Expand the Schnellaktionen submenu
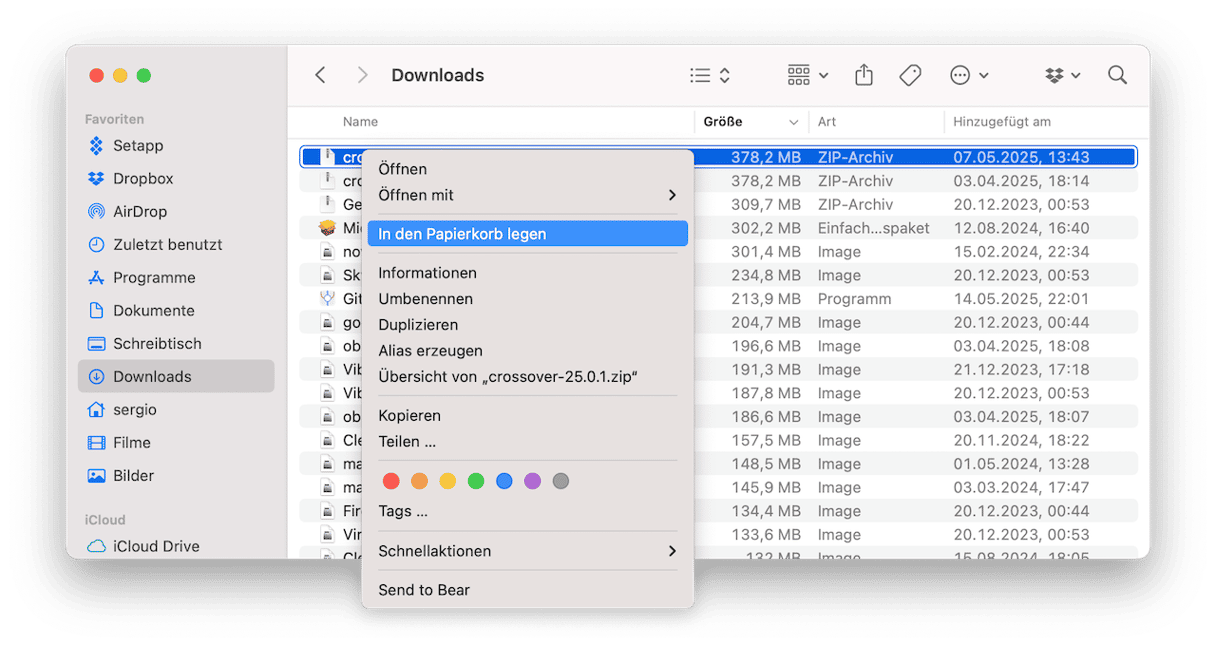Screen dimensions: 1216x646 (527, 551)
